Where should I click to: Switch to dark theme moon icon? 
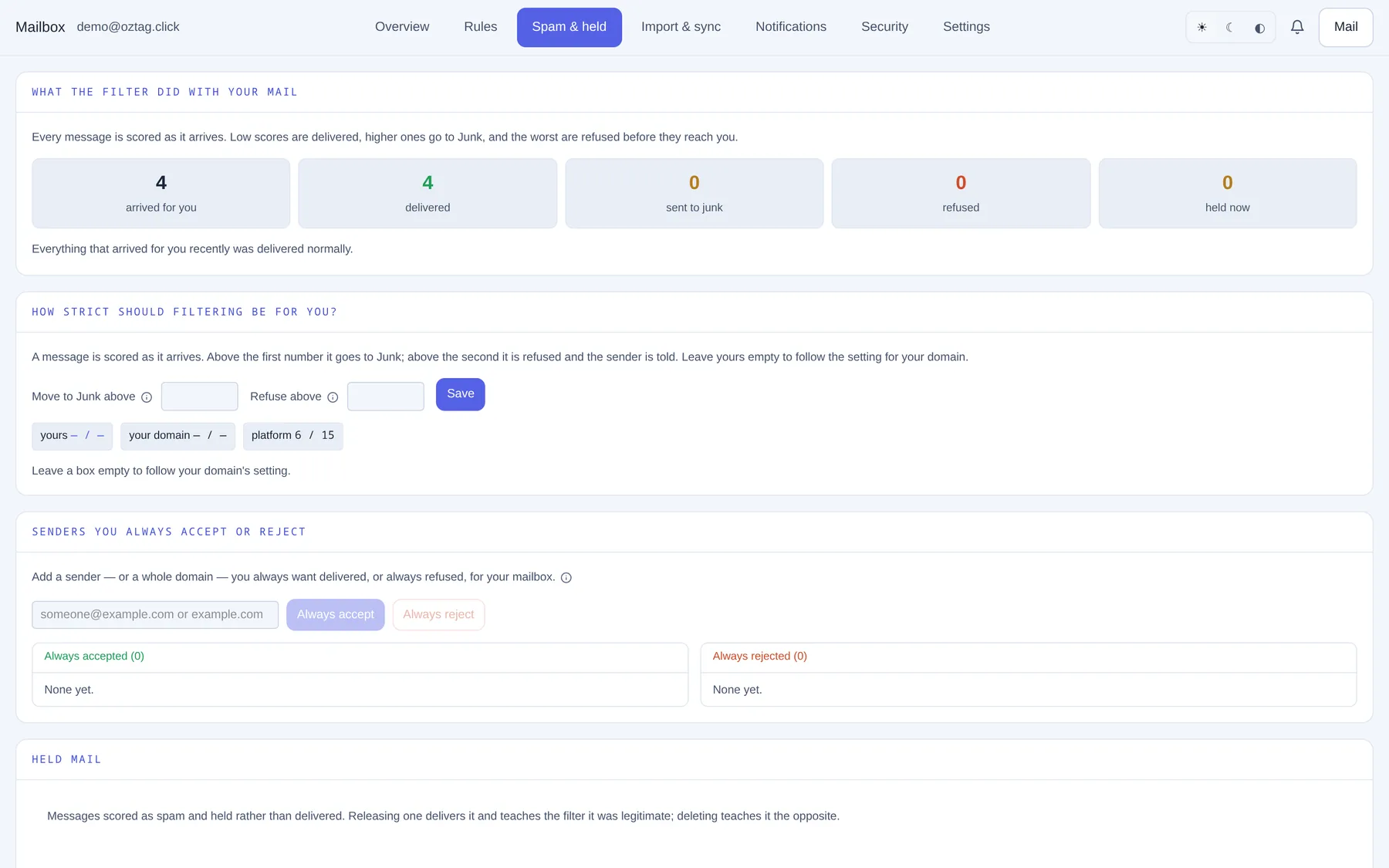pos(1230,28)
